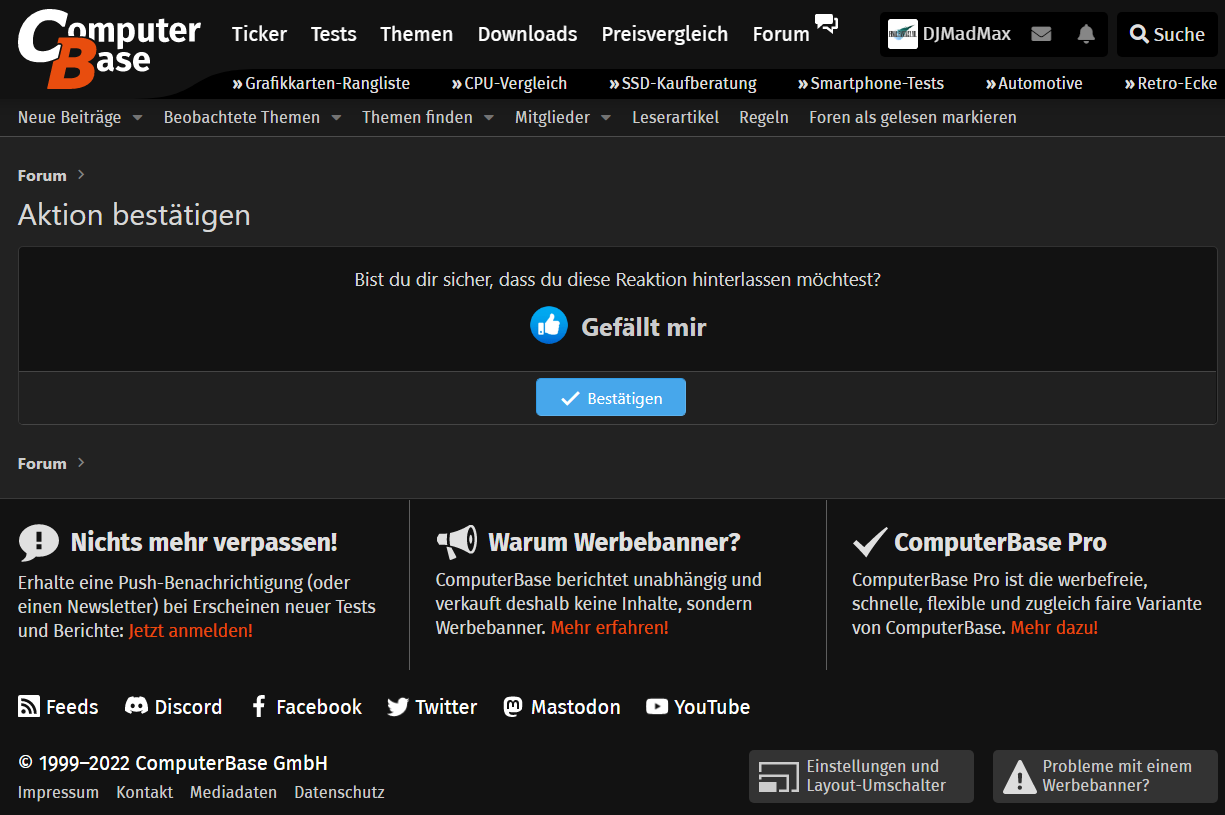
Task: Click the checkmark icon by ComputerBase Pro
Action: (870, 542)
